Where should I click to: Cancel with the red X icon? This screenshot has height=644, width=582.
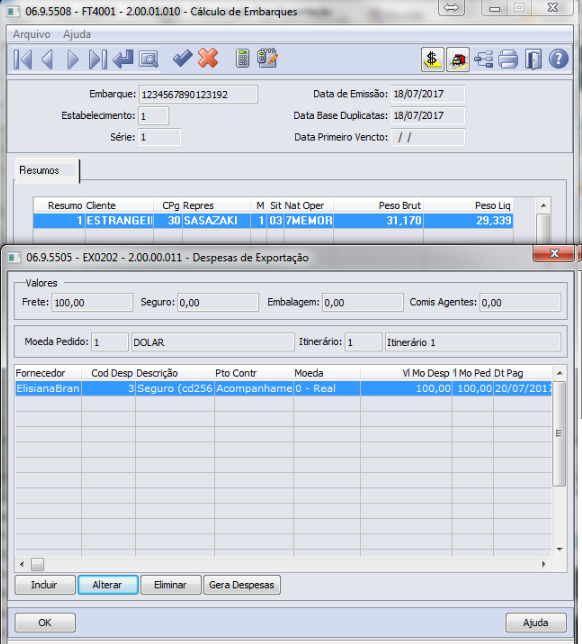(208, 58)
